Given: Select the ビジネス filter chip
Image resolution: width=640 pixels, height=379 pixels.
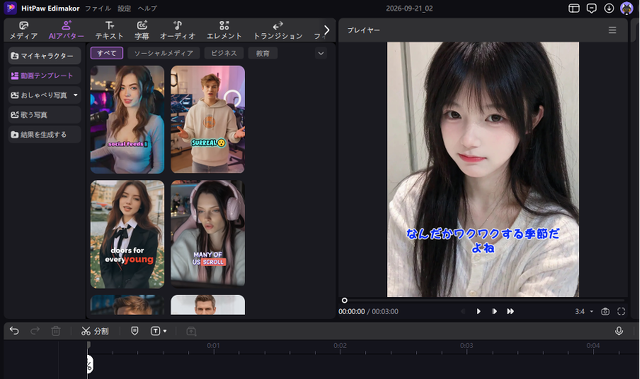Looking at the screenshot, I should tap(224, 53).
